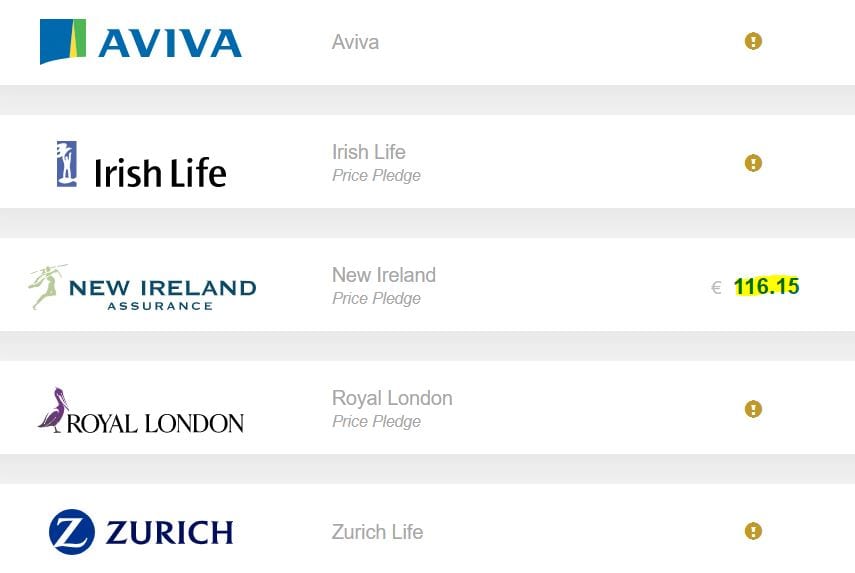Screen dimensions: 855x573
Task: Click the highlighted 116.15 price
Action: (767, 287)
